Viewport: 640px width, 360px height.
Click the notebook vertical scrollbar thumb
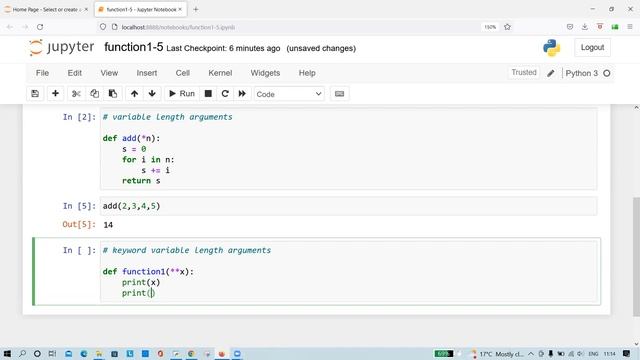(636, 256)
